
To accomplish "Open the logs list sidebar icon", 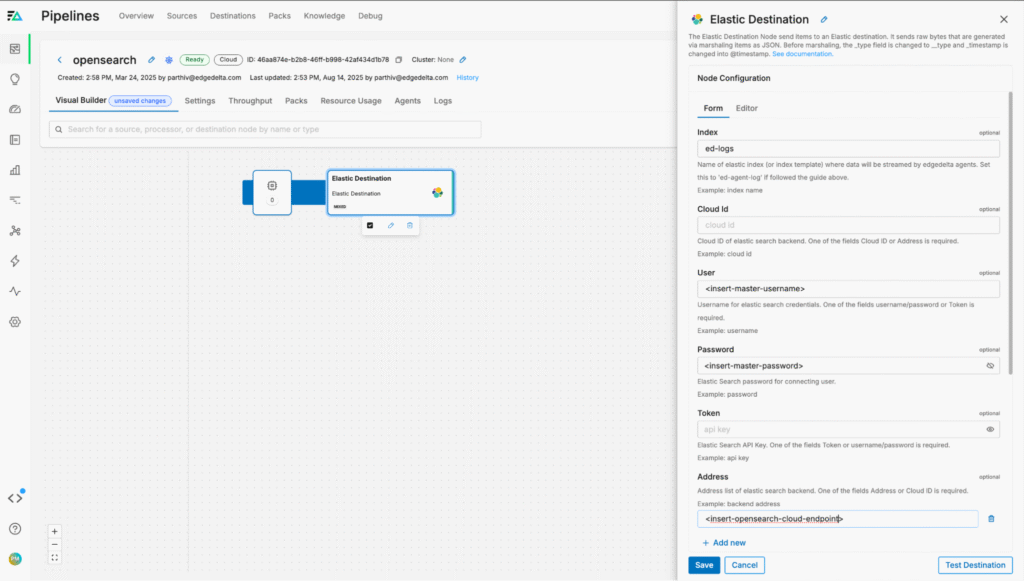I will (x=15, y=140).
